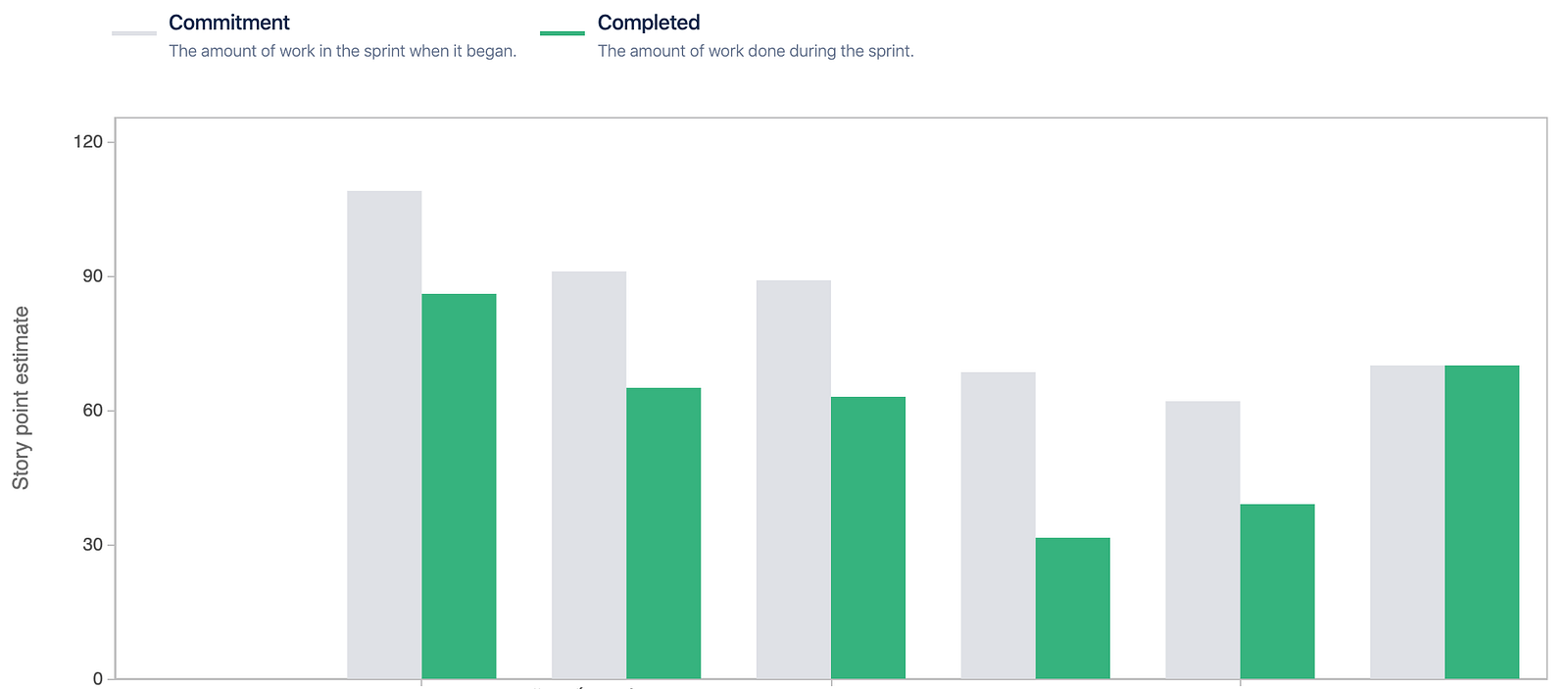Select the fifth sprint's green completed bar
Screen dimensions: 1568x689
(1277, 591)
